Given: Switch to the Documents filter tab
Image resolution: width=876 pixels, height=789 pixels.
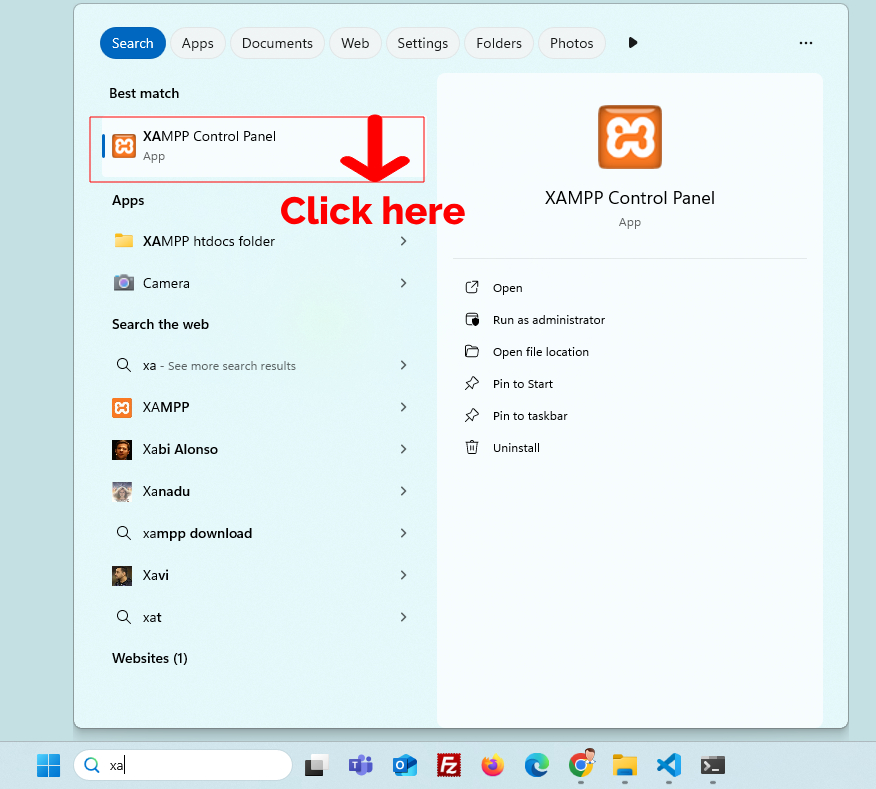Looking at the screenshot, I should [x=277, y=43].
